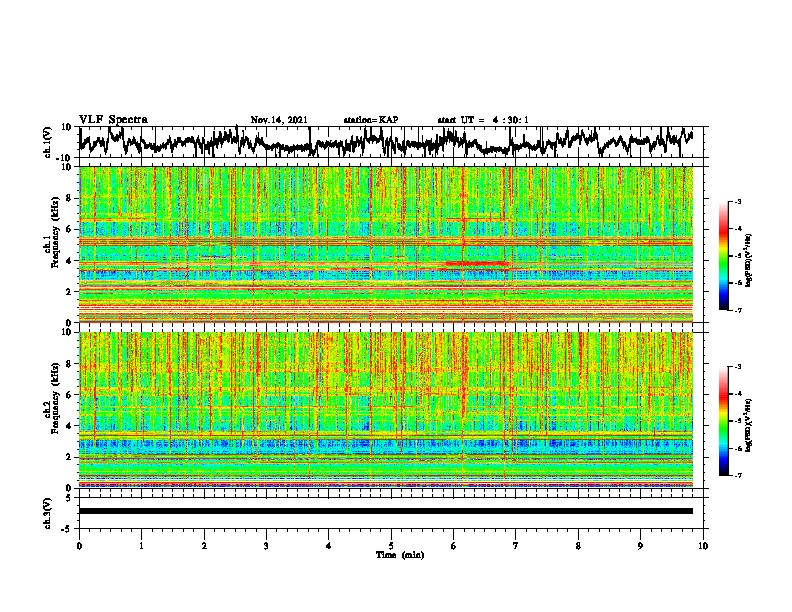792x612 pixels.
Task: Click the "-7" label on ch.1 colorbar
Action: [x=737, y=310]
